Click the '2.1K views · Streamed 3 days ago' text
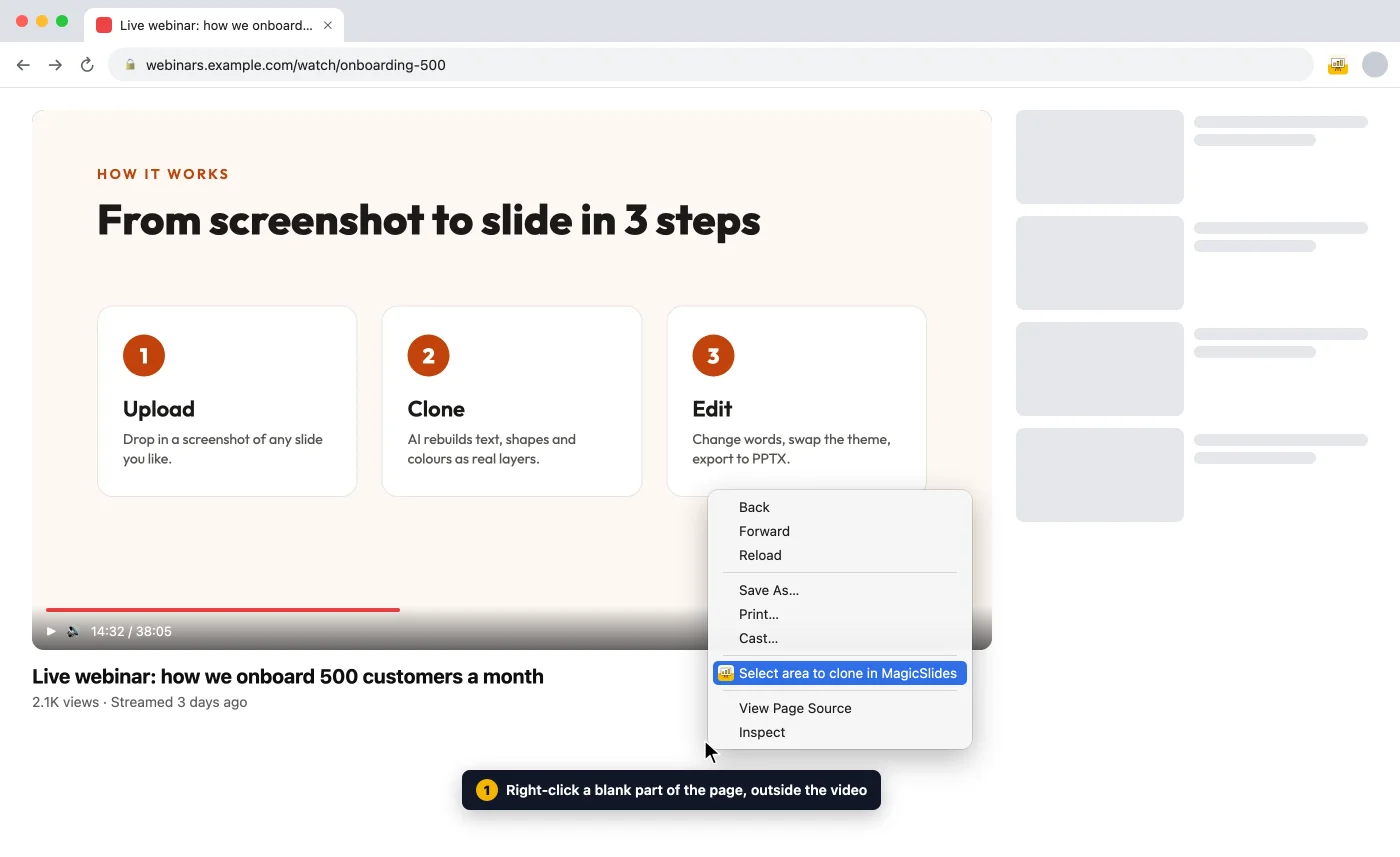 140,702
